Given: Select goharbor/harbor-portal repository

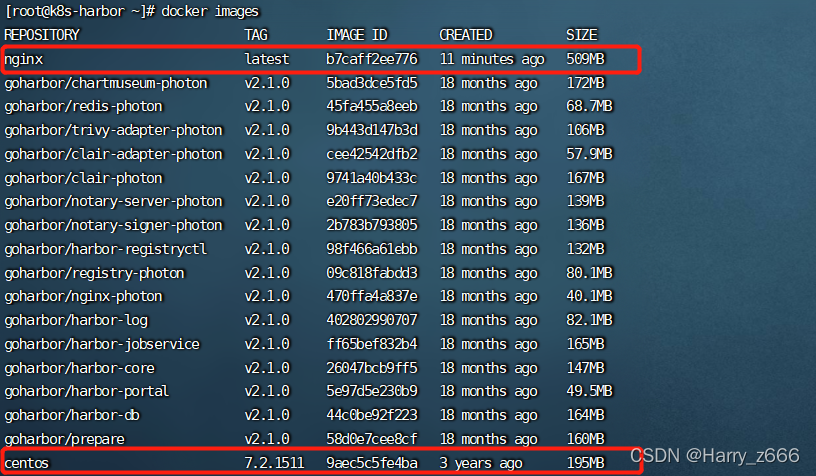Looking at the screenshot, I should tap(87, 392).
